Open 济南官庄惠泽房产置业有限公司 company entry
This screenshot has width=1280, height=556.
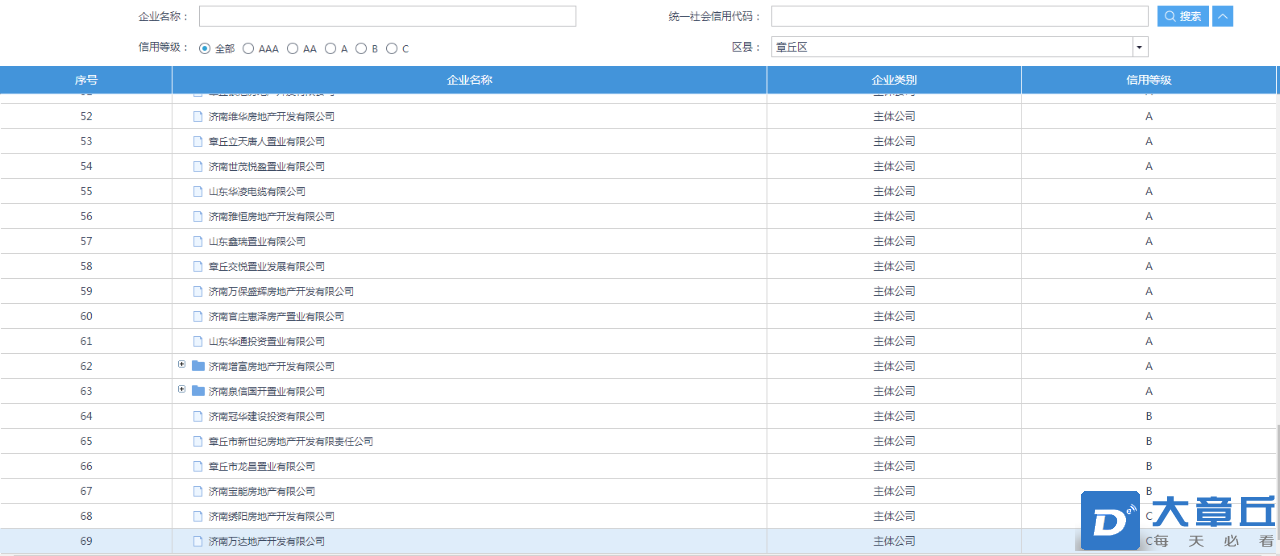[277, 317]
